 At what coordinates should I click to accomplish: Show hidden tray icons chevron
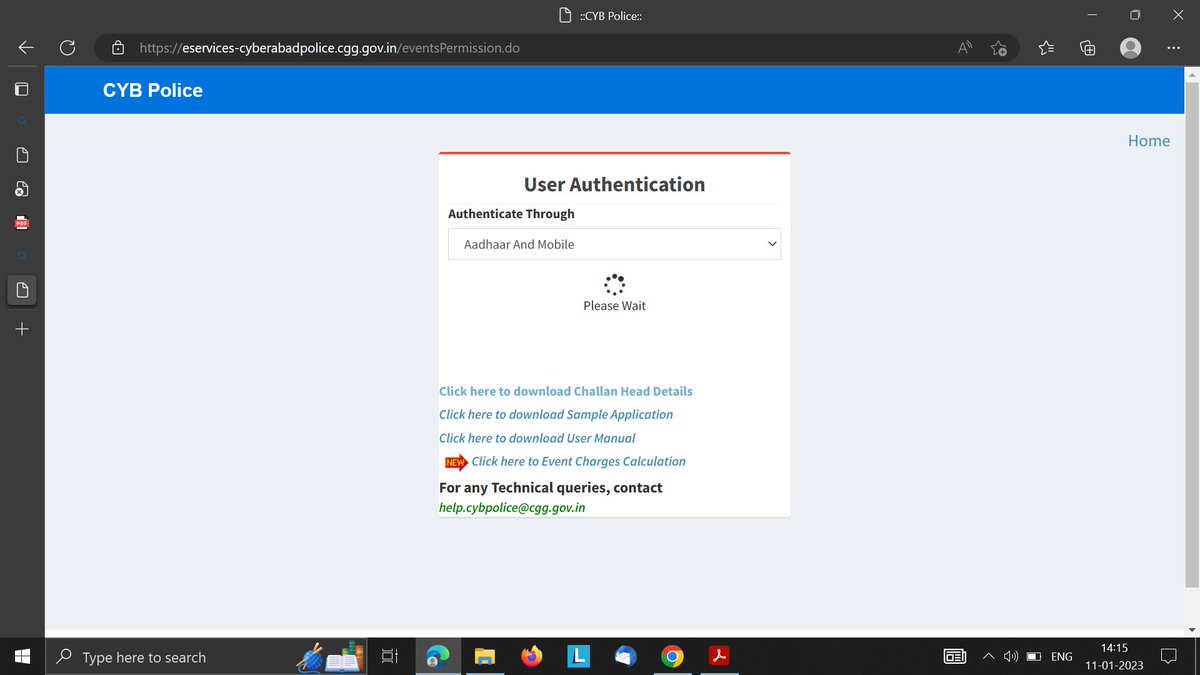click(x=988, y=657)
